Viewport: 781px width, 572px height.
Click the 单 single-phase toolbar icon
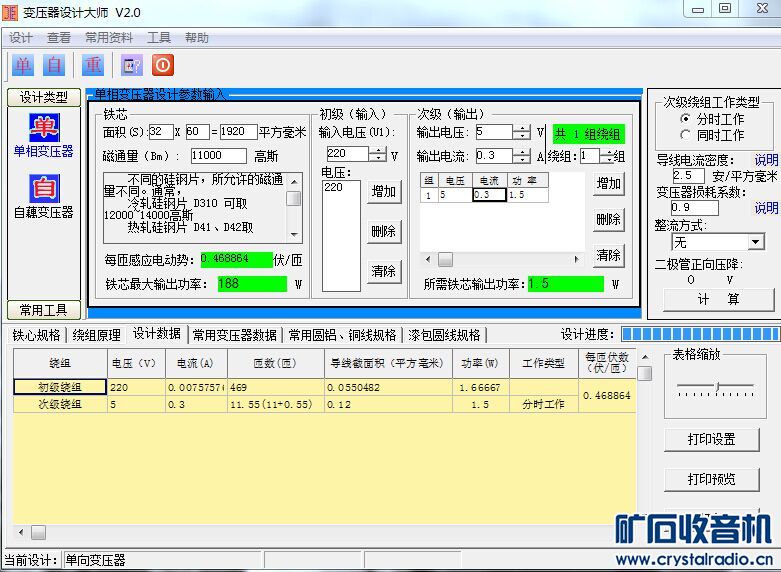[23, 65]
